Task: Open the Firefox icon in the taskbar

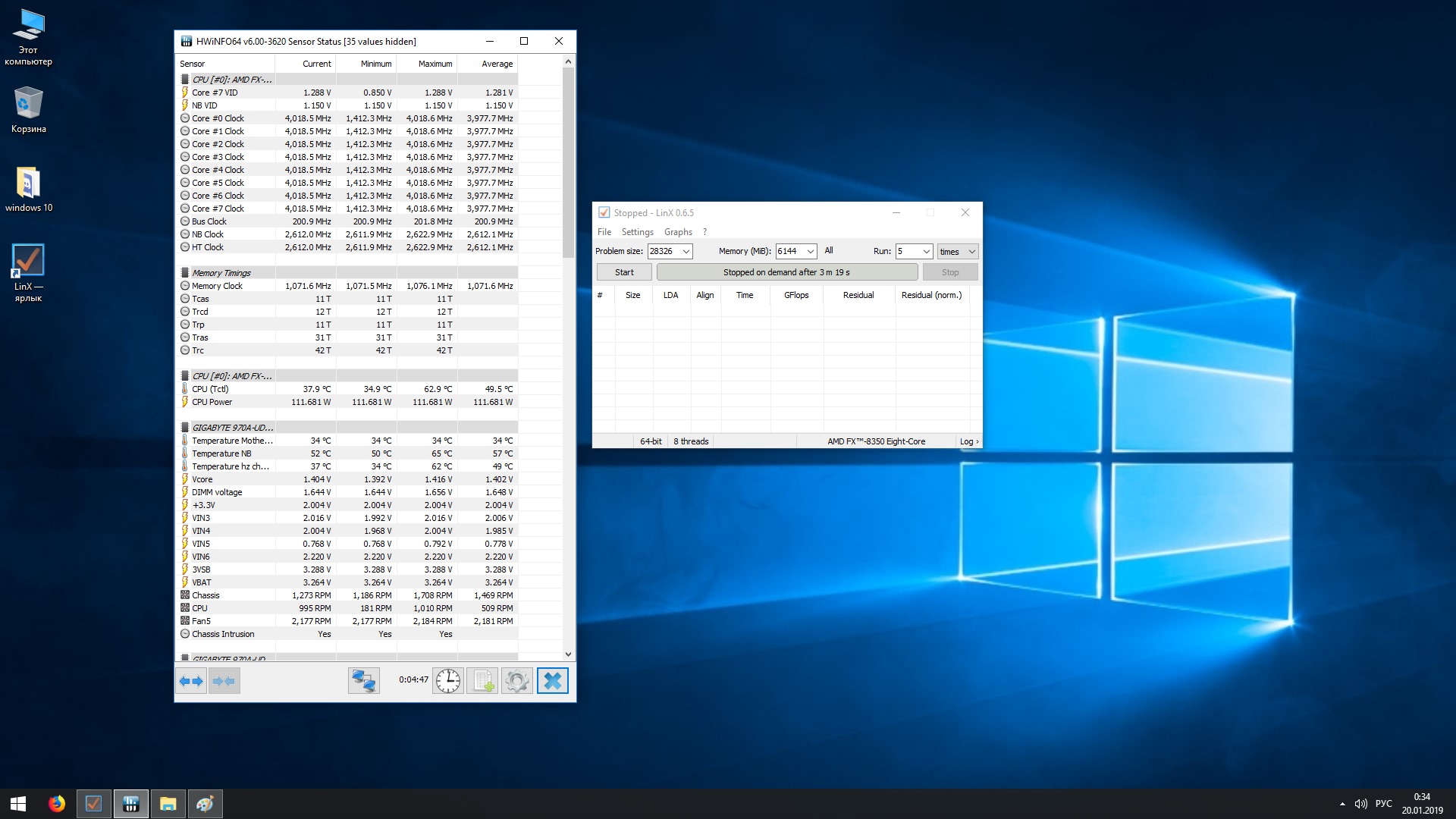Action: 57,804
